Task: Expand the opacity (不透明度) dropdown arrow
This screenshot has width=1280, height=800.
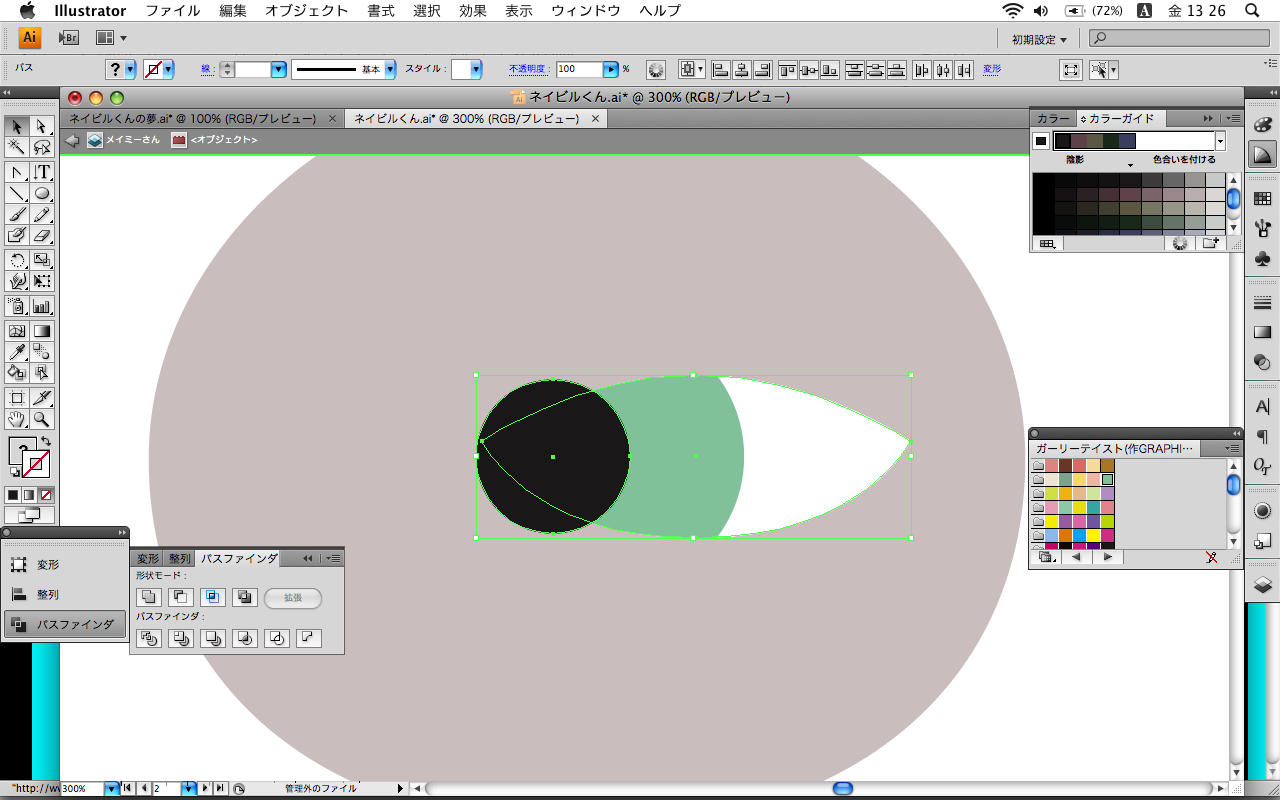Action: [x=611, y=69]
